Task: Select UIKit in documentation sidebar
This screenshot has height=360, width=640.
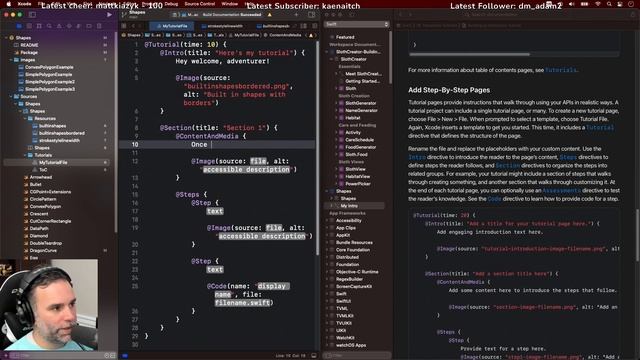Action: point(341,331)
